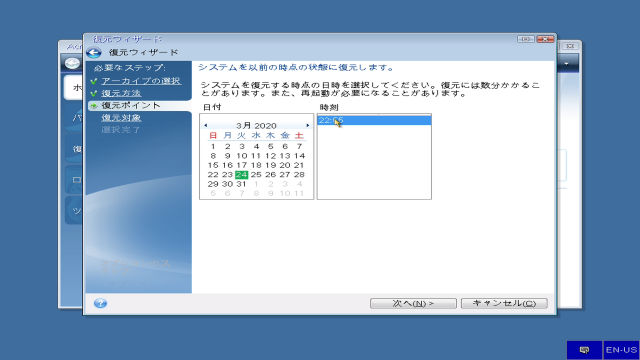This screenshot has height=360, width=640.
Task: Select calendar date 23
Action: [x=227, y=175]
